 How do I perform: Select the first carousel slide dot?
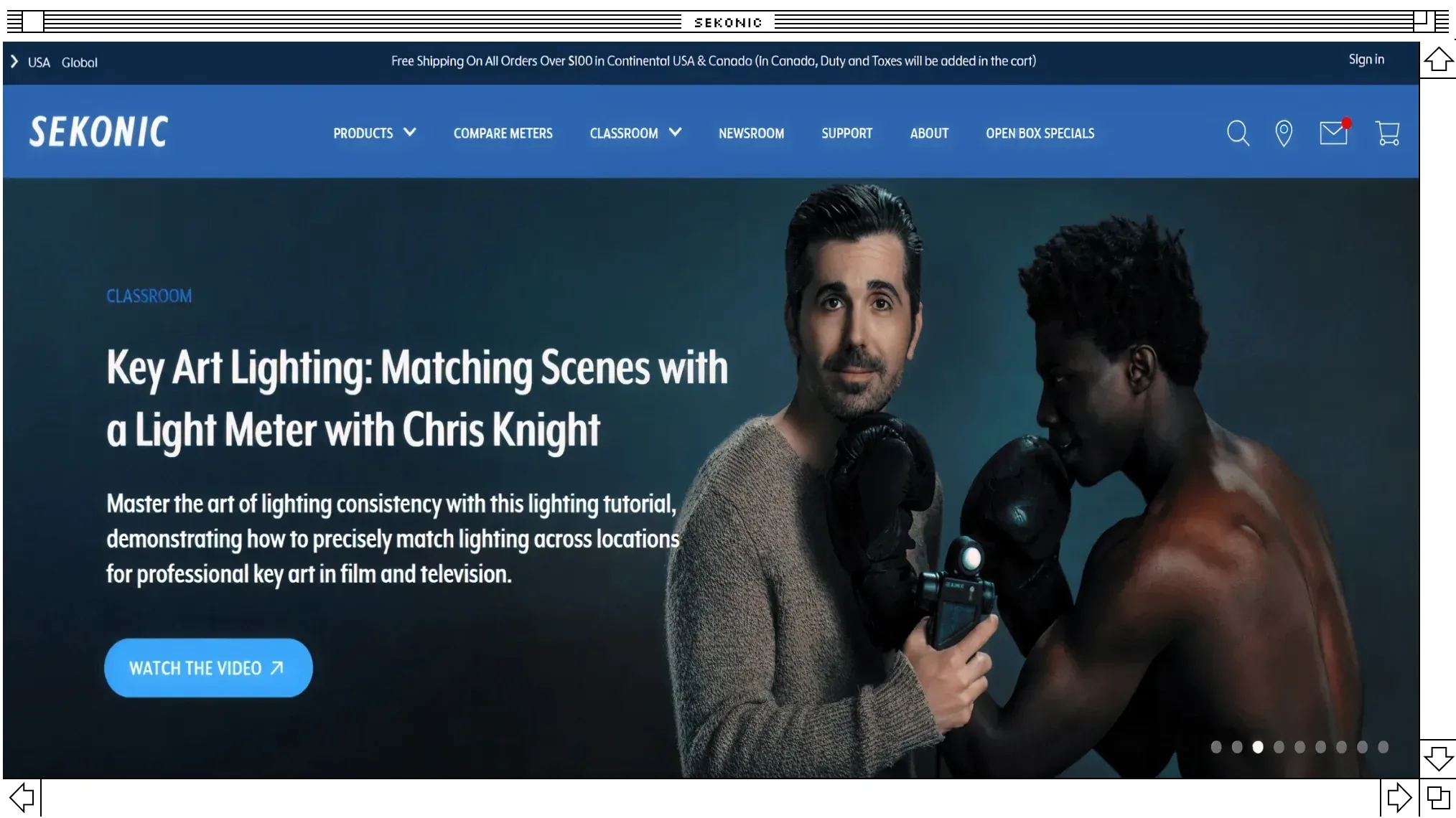1216,747
